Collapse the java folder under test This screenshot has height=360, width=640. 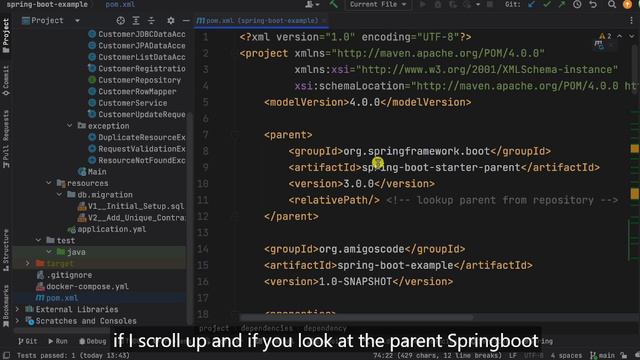pyautogui.click(x=49, y=252)
